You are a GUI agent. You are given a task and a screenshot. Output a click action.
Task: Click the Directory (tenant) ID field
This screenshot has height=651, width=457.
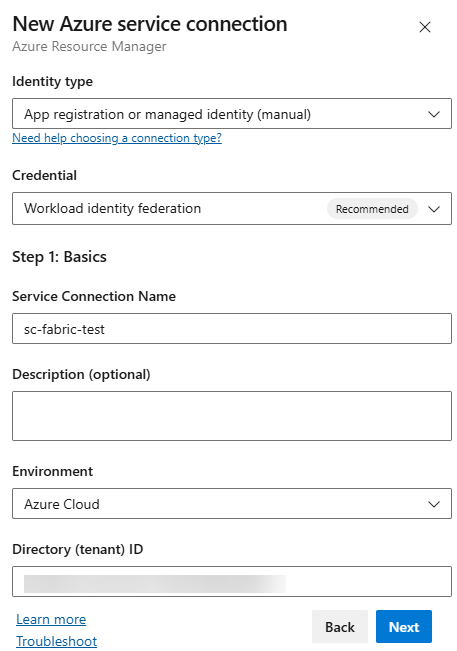(x=232, y=581)
